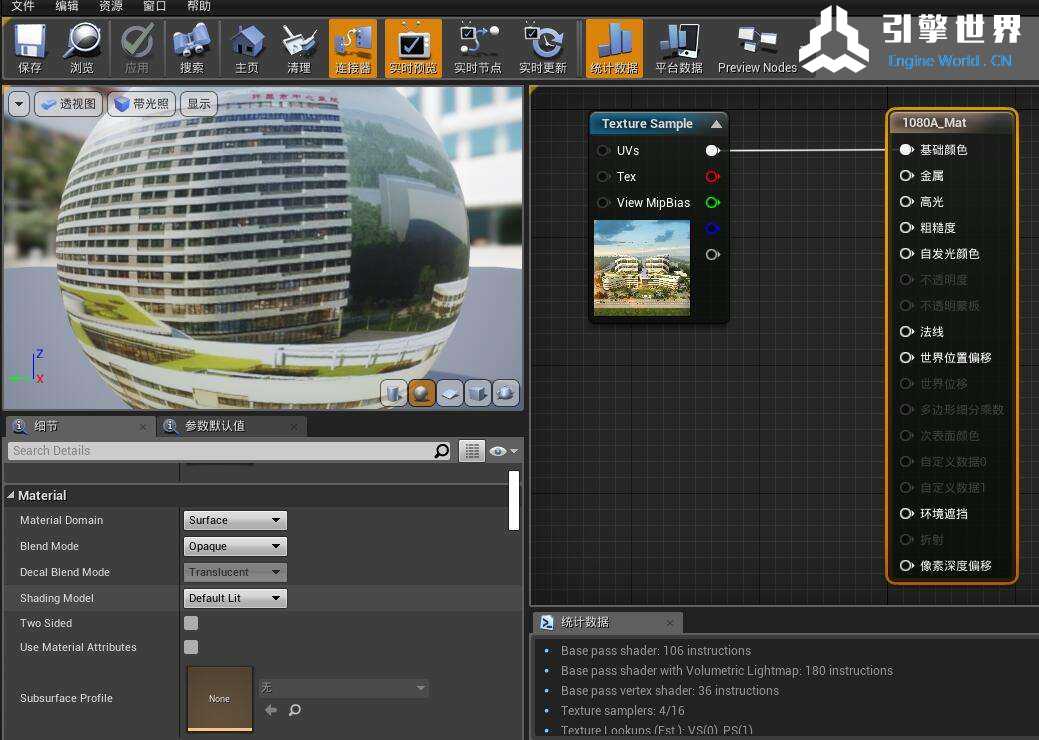
Task: Open the property matrix grid view icon
Action: point(472,450)
